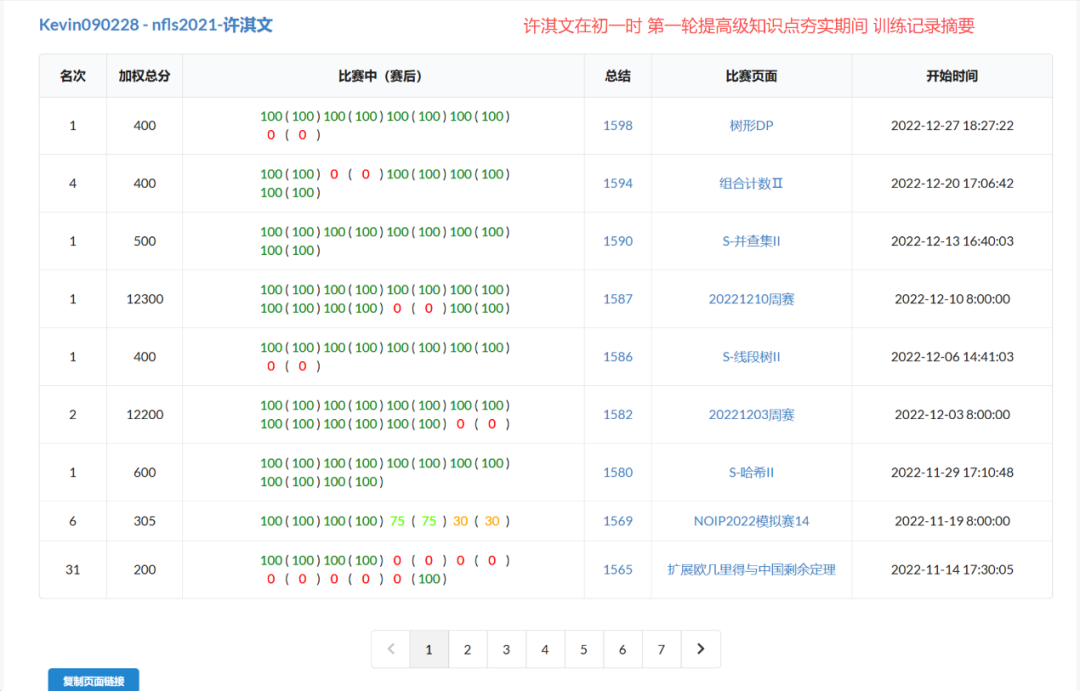
Task: Open the 树形DP contest page
Action: 751,126
